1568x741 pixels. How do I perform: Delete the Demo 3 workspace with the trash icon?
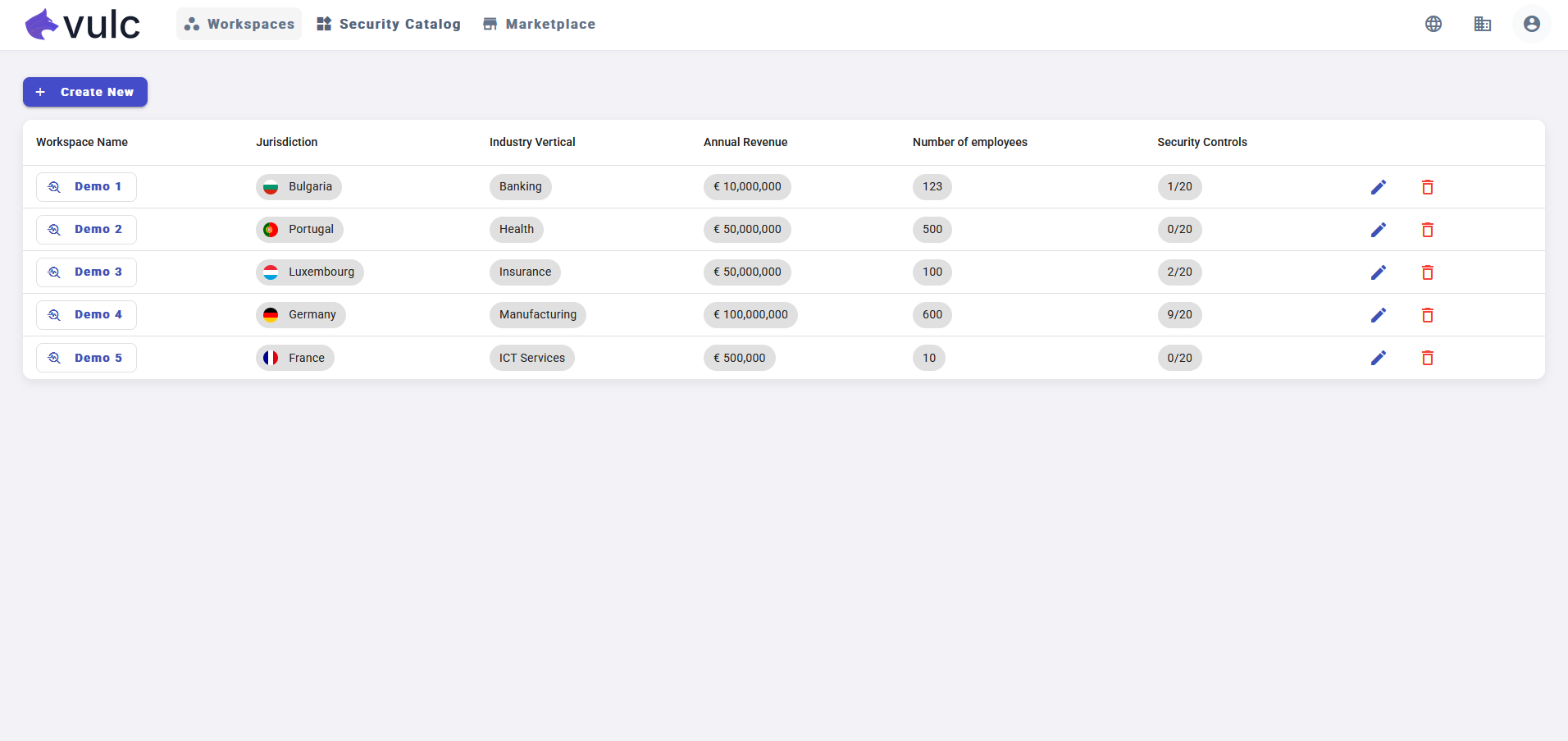[1427, 272]
